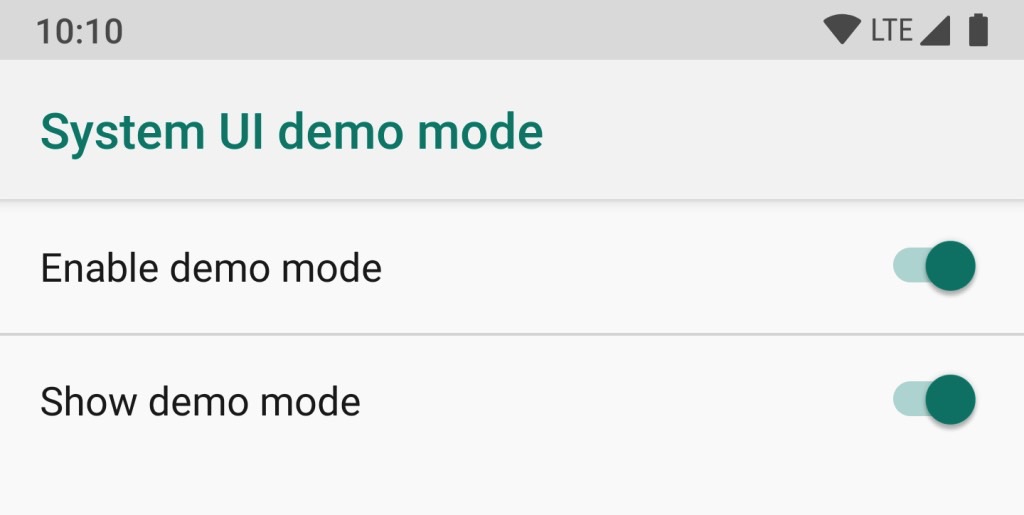Tap dark green knob of Enable demo mode switch
The width and height of the screenshot is (1024, 515).
(x=950, y=266)
